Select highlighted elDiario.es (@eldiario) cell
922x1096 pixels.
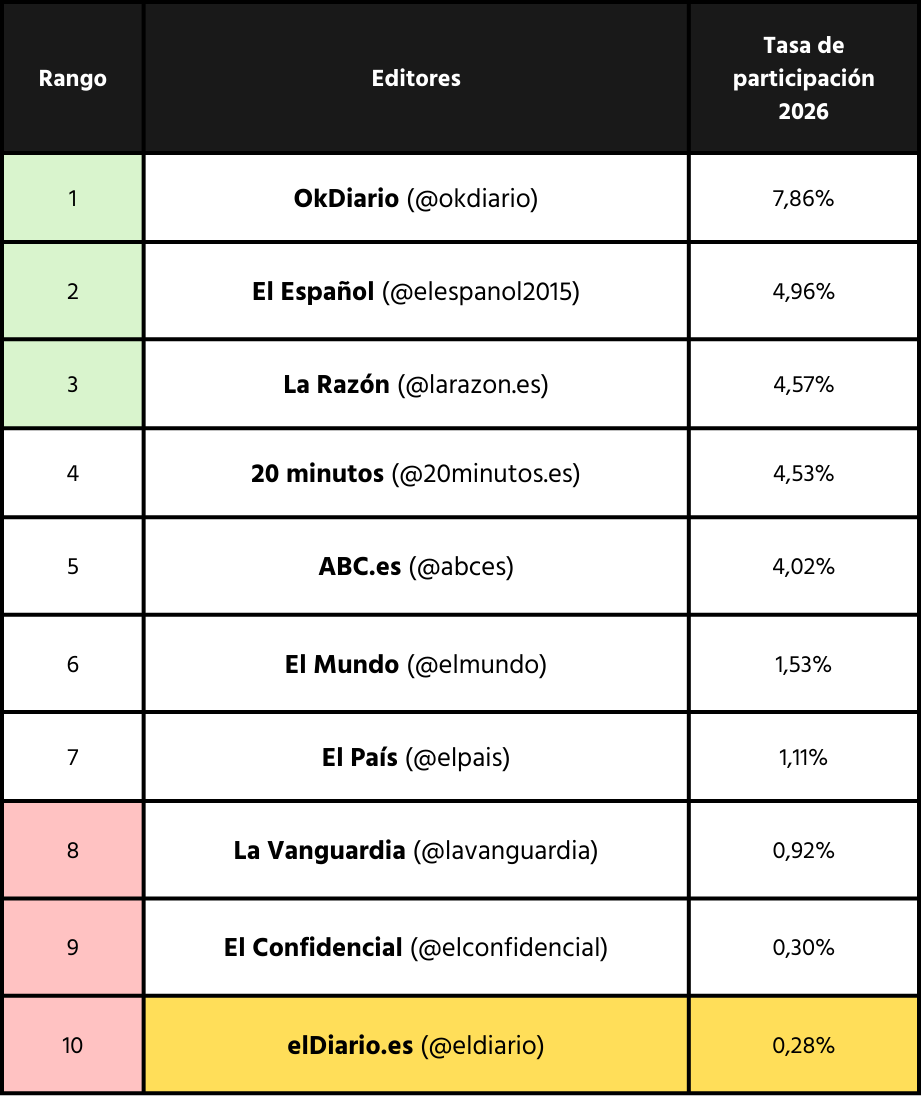pyautogui.click(x=416, y=1045)
